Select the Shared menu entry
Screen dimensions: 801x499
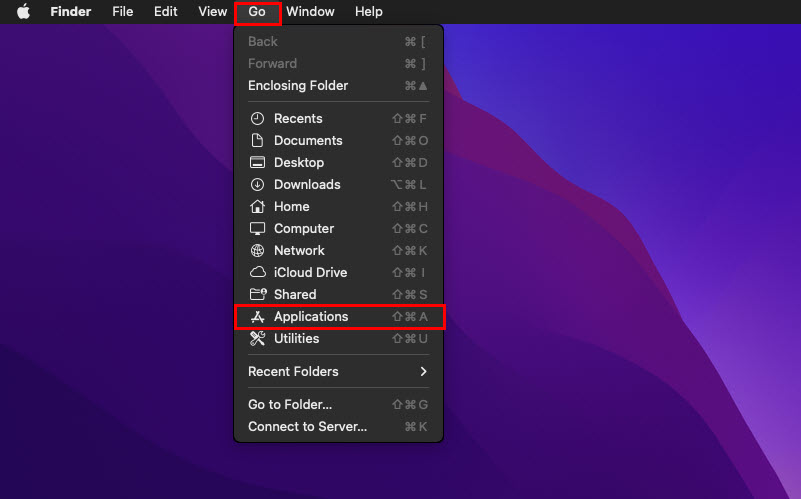coord(338,294)
